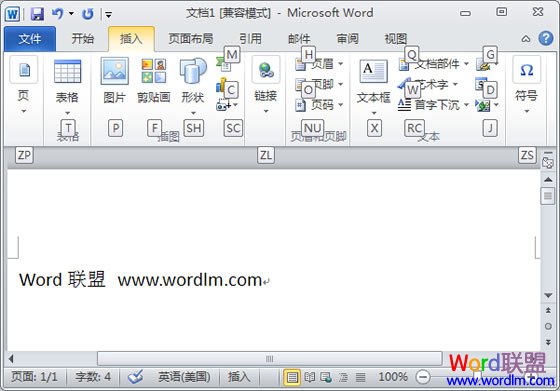Insert SmartArt graphic icon
Image resolution: width=560 pixels, height=391 pixels.
[223, 64]
